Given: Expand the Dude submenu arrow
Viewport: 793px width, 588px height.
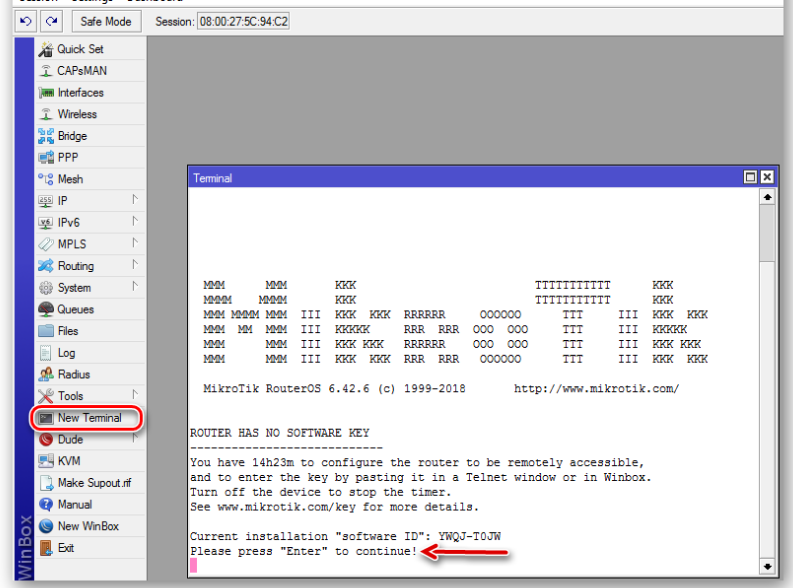Looking at the screenshot, I should tap(135, 438).
